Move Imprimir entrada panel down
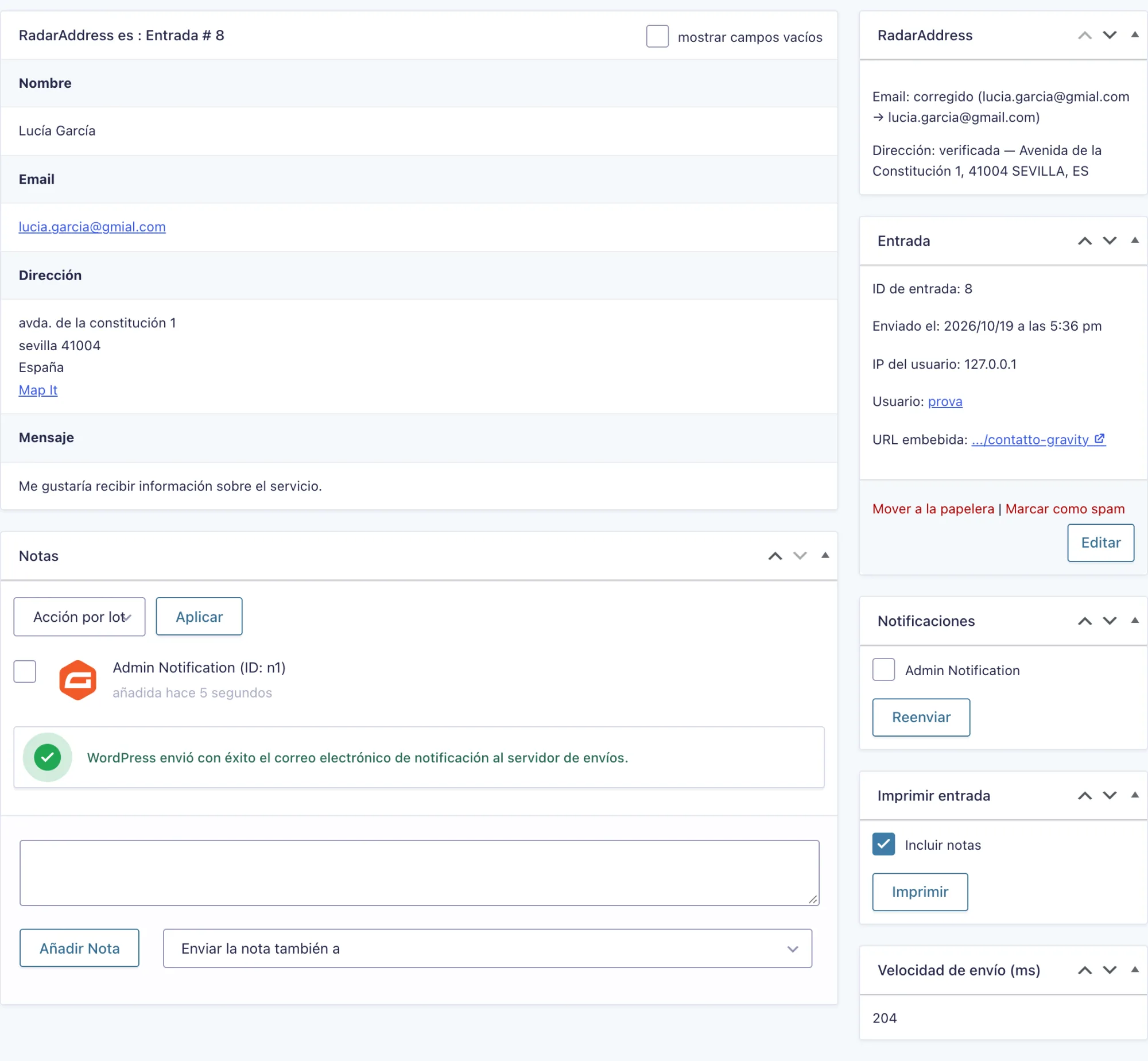Screen dimensions: 1148x1061 coord(1110,796)
